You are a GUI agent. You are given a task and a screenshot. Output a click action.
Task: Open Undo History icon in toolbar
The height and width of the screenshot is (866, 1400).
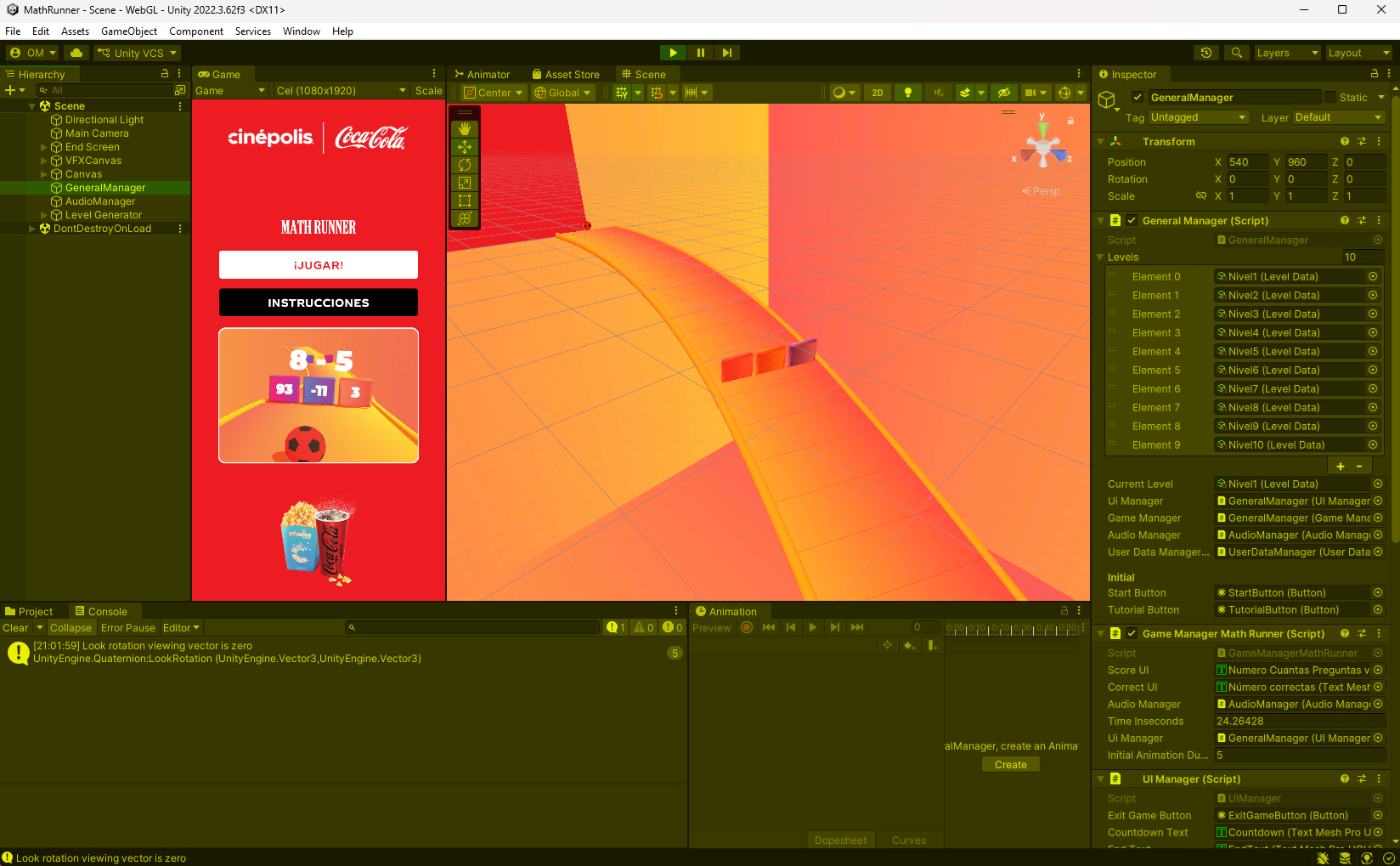point(1206,53)
